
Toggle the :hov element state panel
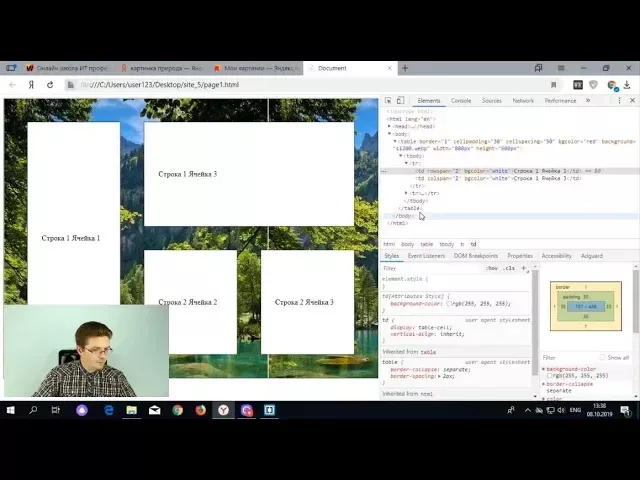point(492,268)
